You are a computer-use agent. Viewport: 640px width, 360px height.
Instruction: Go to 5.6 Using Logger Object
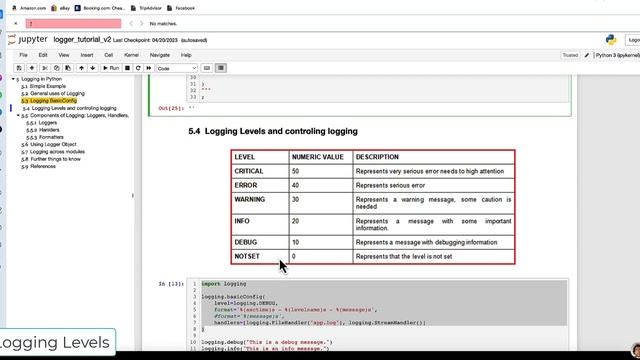(49, 144)
